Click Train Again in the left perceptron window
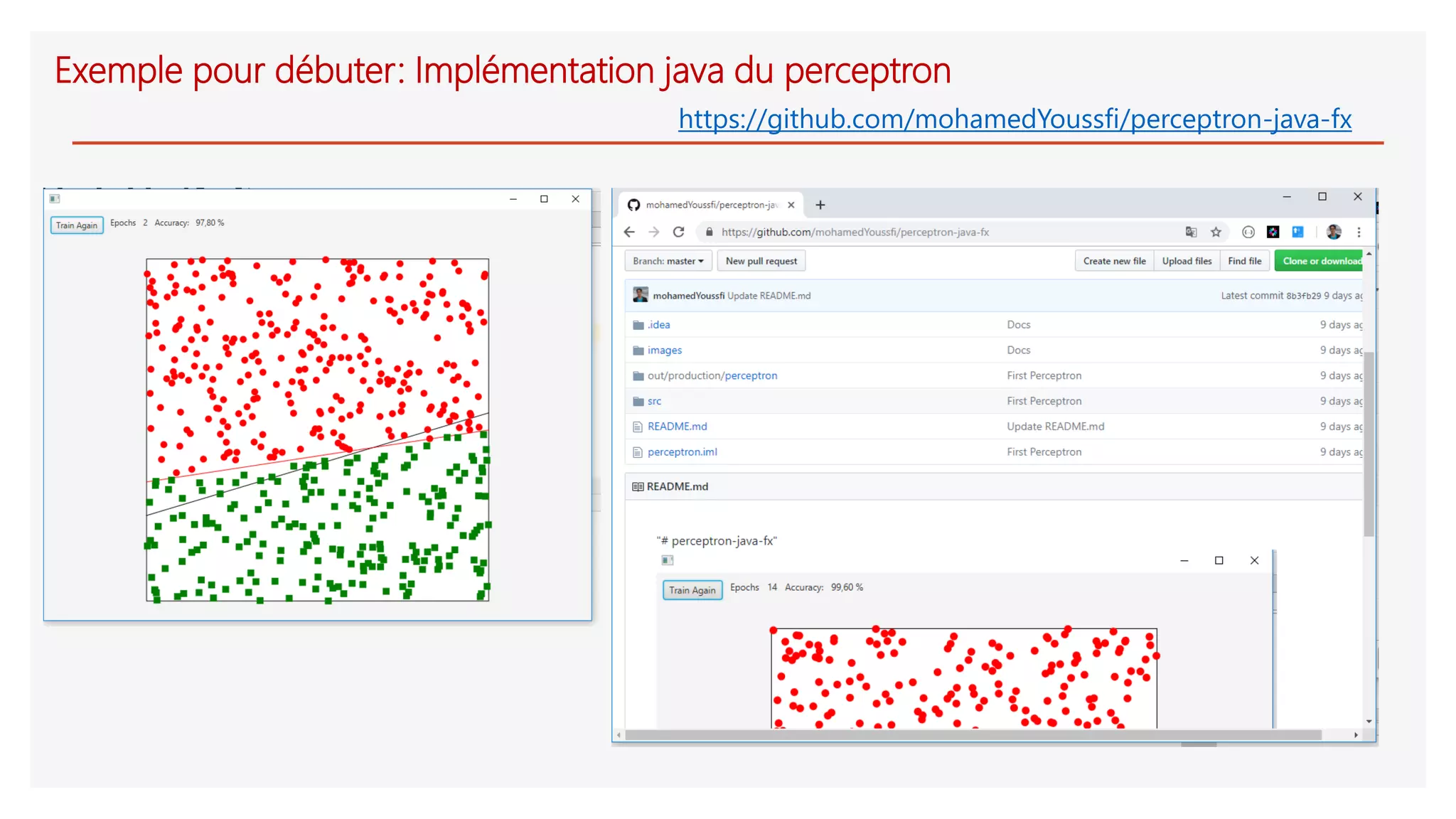The image size is (1456, 819). coord(77,225)
